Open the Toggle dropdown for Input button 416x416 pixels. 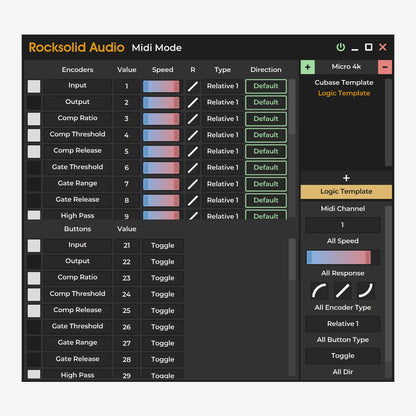pyautogui.click(x=163, y=246)
